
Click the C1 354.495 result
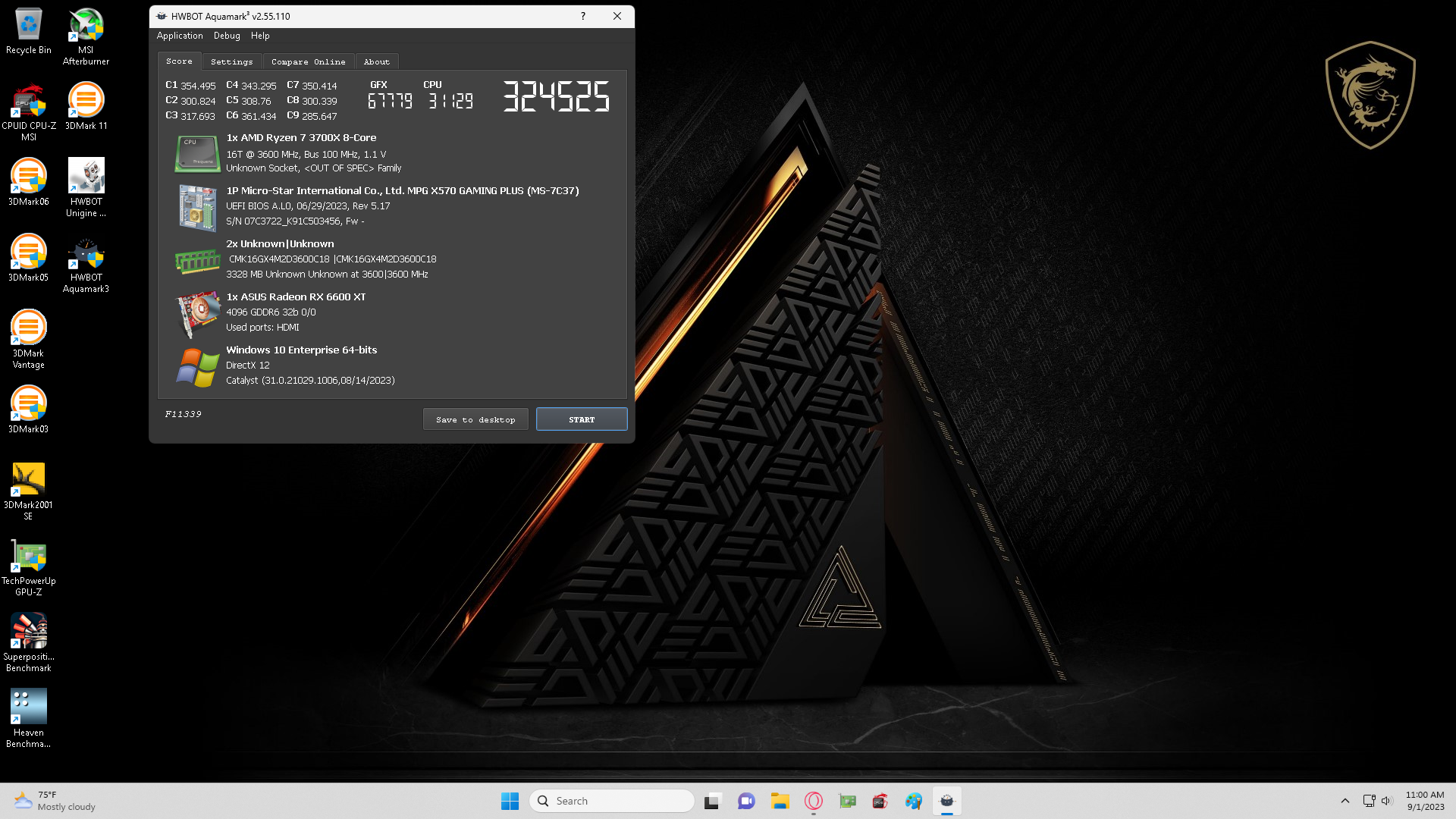[x=190, y=86]
